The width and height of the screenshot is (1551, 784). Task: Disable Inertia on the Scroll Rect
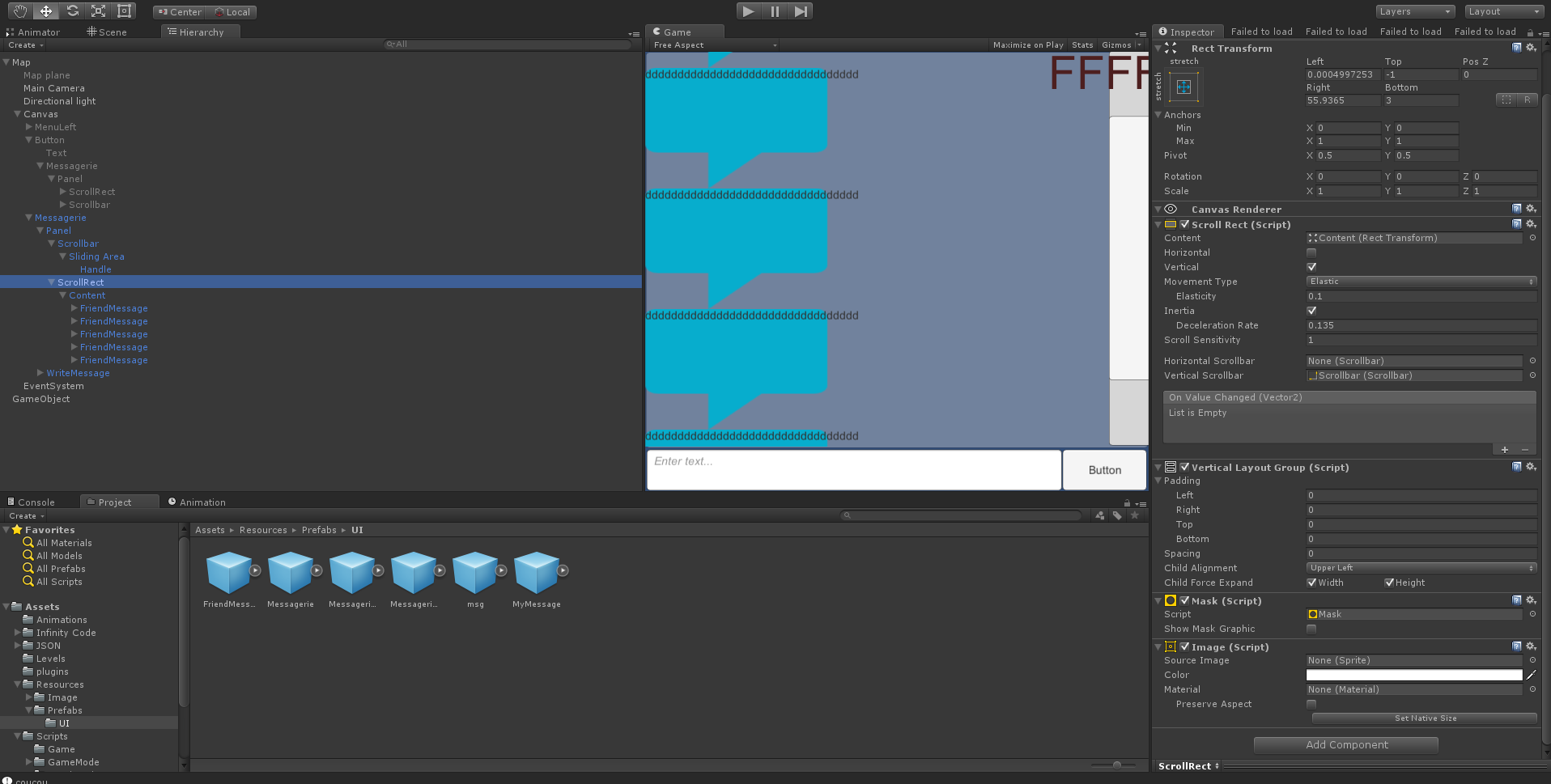click(1311, 311)
